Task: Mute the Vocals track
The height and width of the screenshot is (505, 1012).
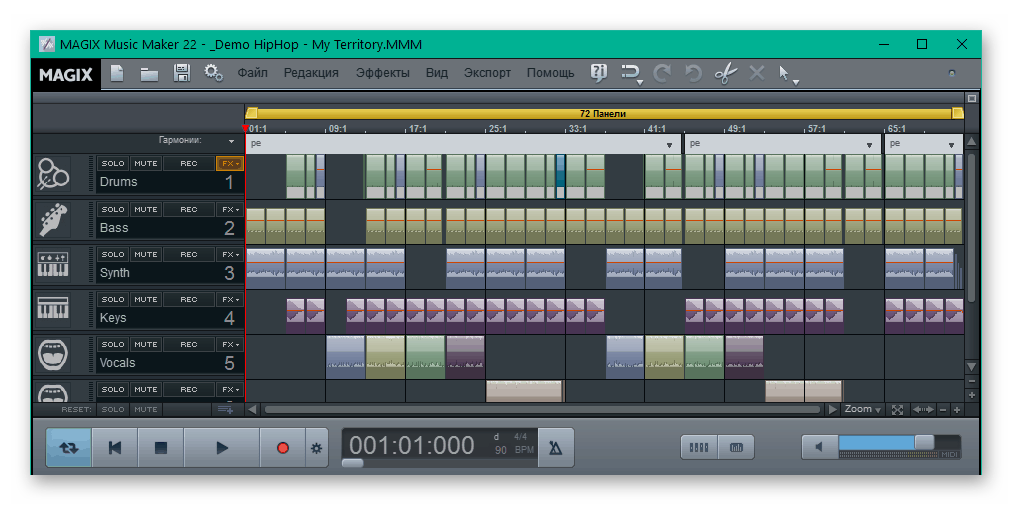Action: tap(145, 344)
